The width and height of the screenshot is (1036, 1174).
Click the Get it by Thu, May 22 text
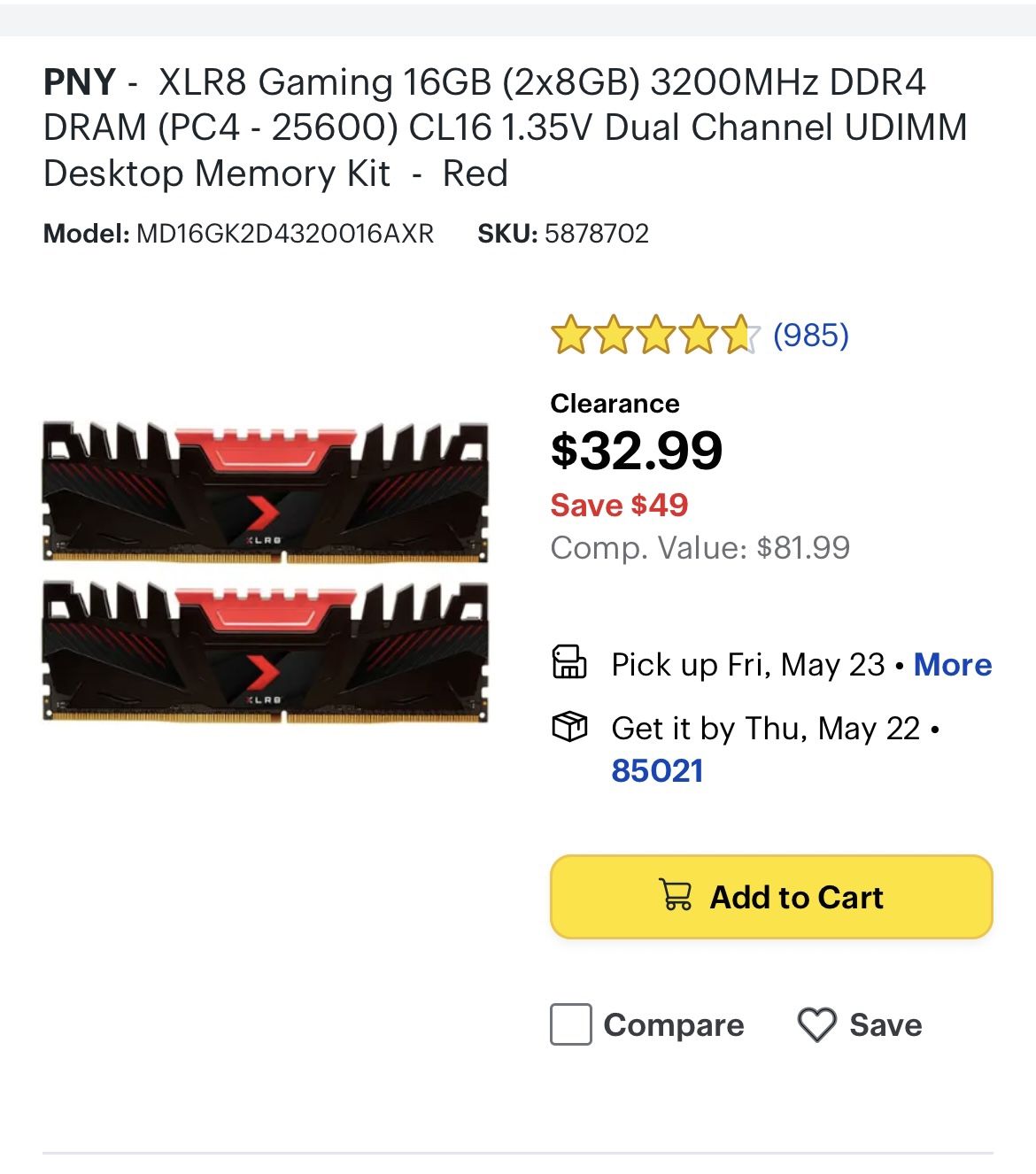[766, 729]
